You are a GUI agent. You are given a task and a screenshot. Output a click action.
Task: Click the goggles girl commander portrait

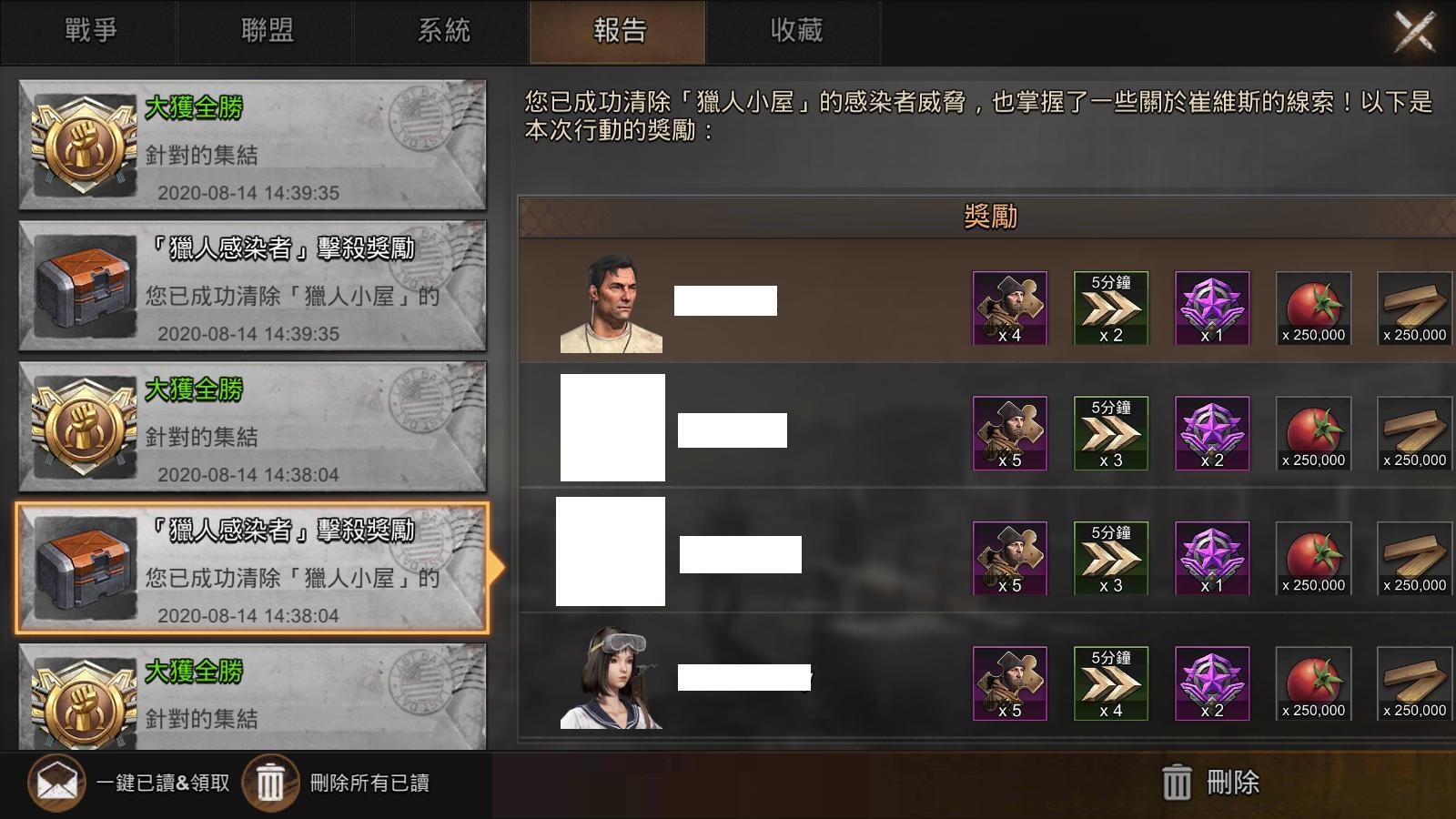pyautogui.click(x=612, y=678)
